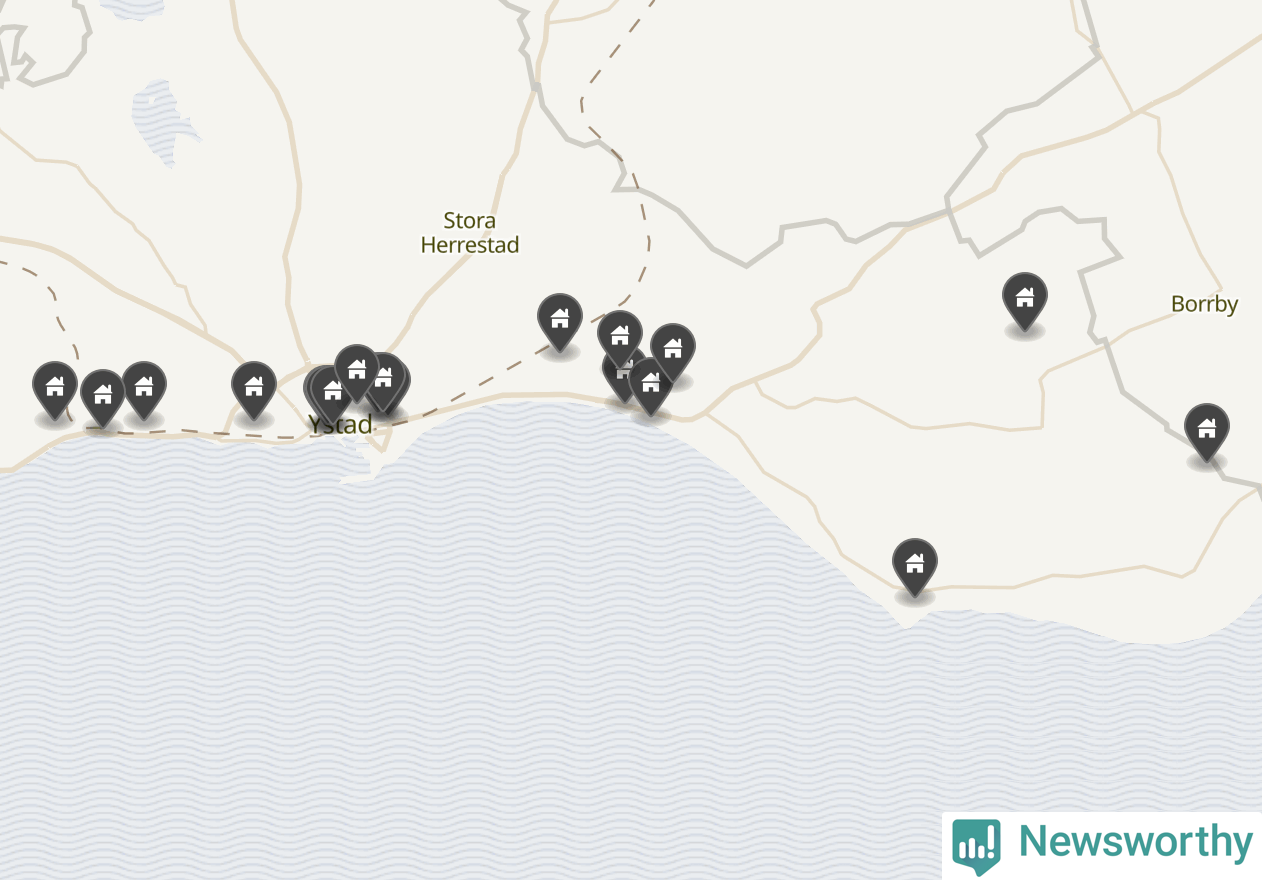Select the third house marker from the left
1262x880 pixels.
144,386
